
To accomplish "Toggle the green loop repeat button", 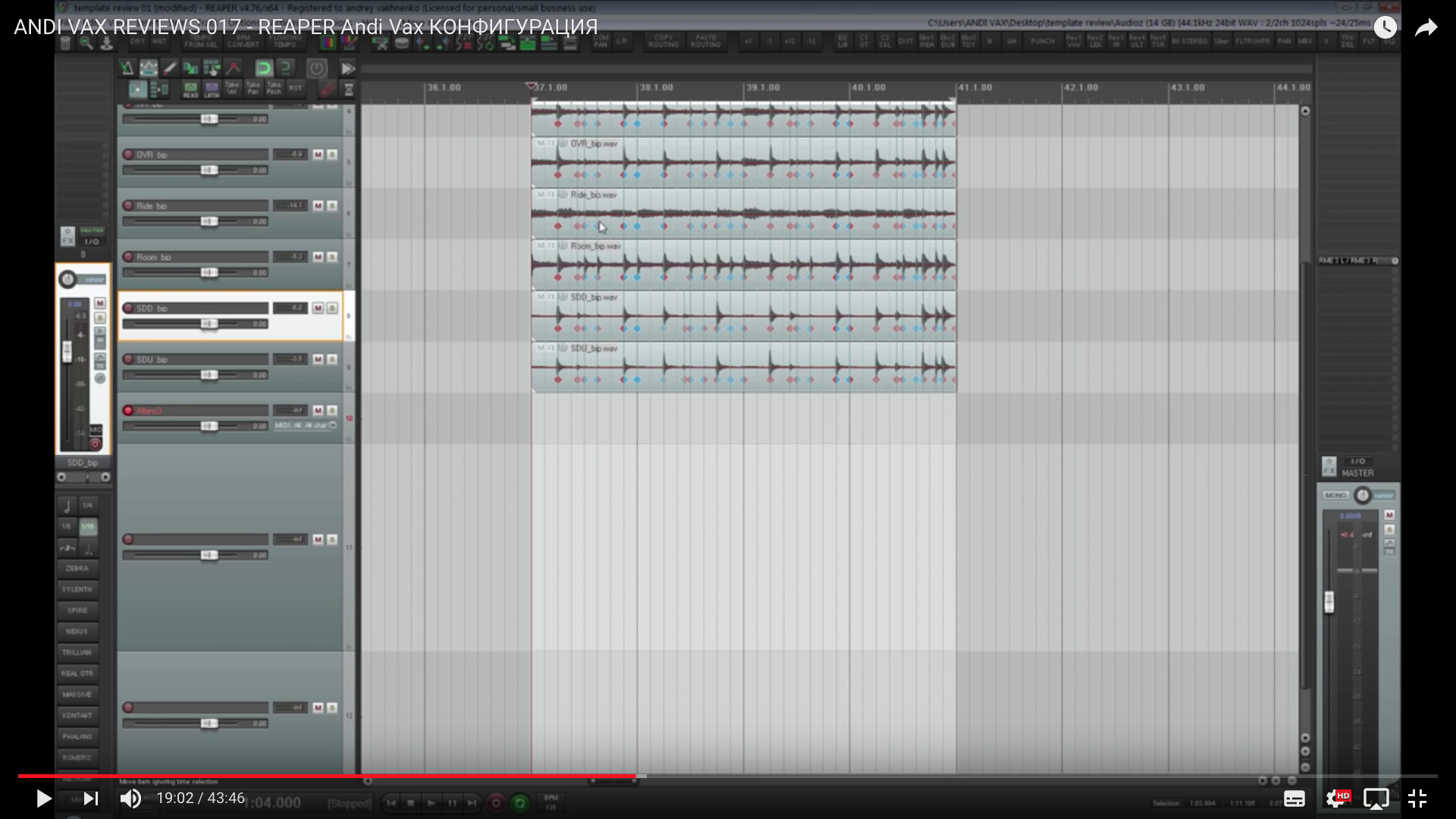I will point(263,68).
